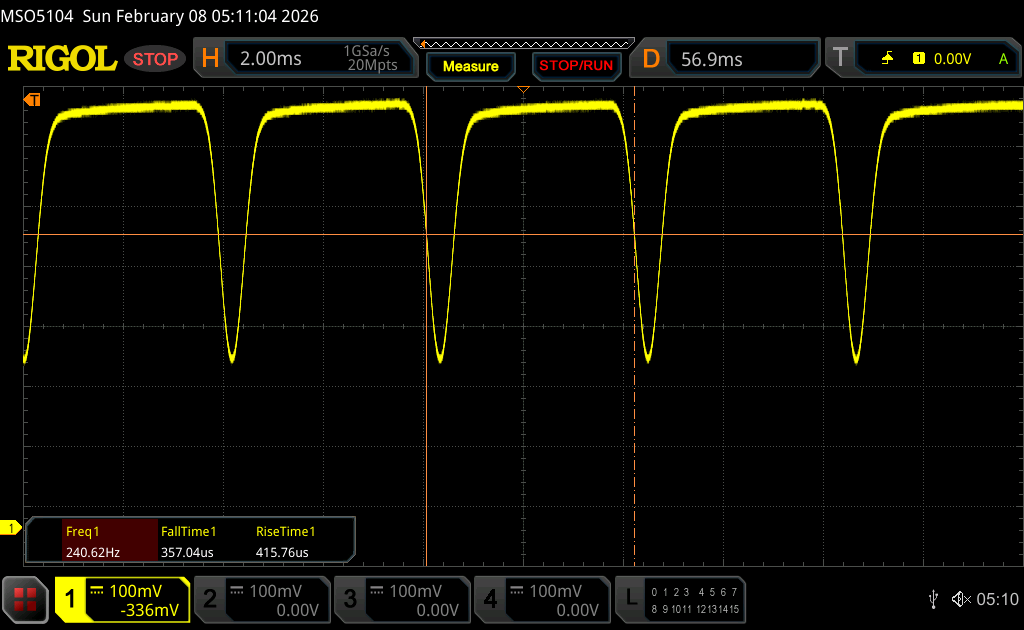Click the RIGOL logo
The height and width of the screenshot is (630, 1024).
62,59
